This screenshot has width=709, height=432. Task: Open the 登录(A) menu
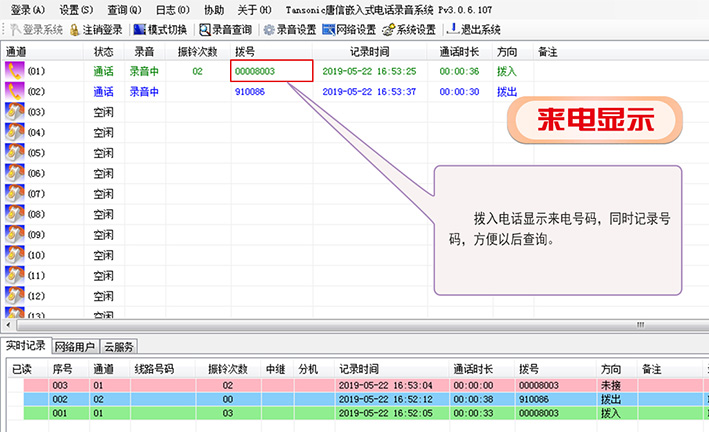pos(27,9)
